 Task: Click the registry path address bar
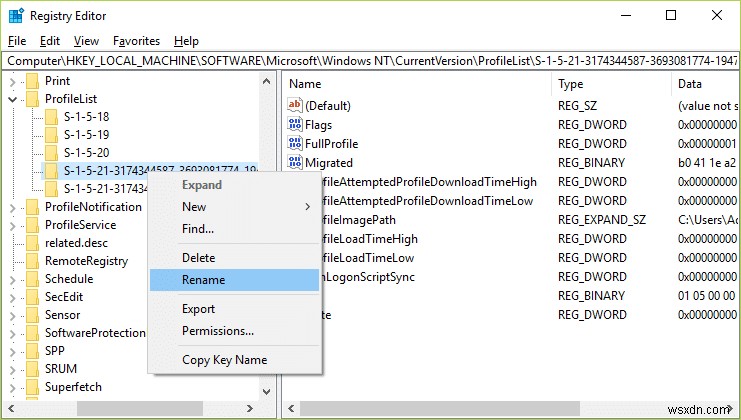370,61
